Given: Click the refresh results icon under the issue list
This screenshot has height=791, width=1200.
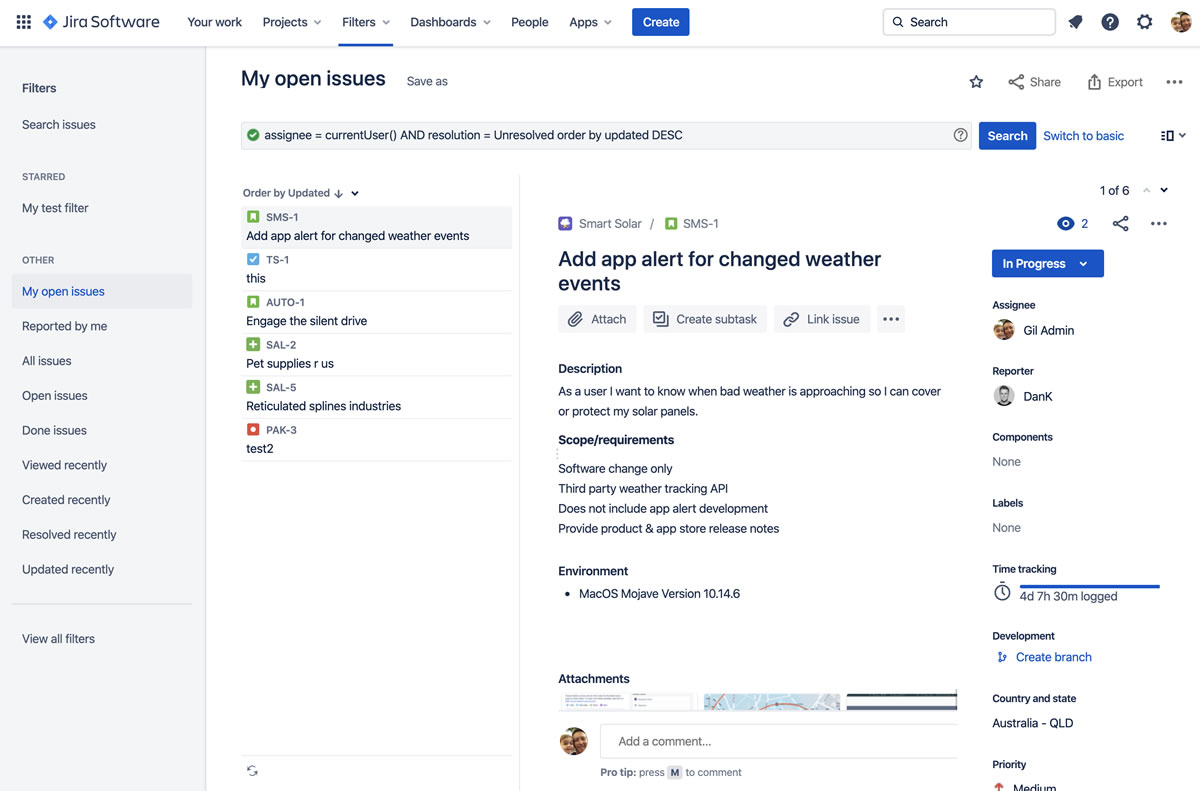Looking at the screenshot, I should click(x=252, y=770).
